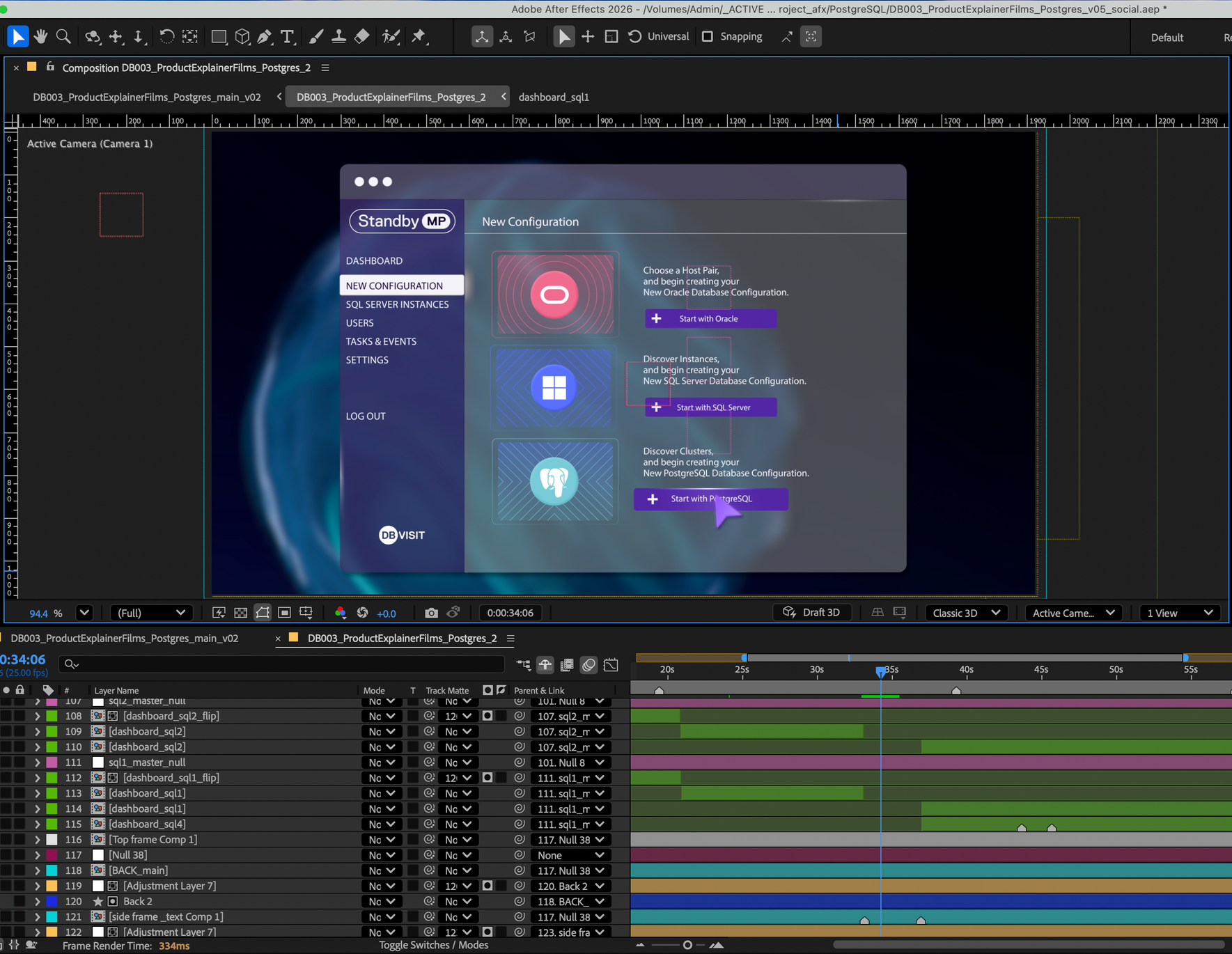Viewport: 1232px width, 954px height.
Task: Open the Composition Mini-Flowchart icon in timeline
Action: coord(523,665)
